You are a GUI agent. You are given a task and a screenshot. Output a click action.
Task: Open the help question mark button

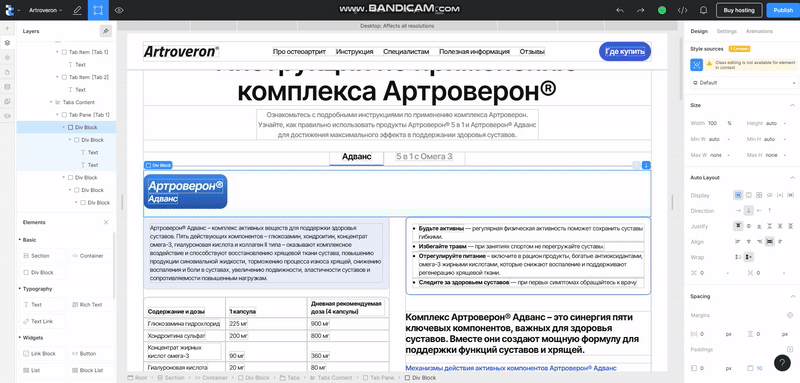pos(782,363)
